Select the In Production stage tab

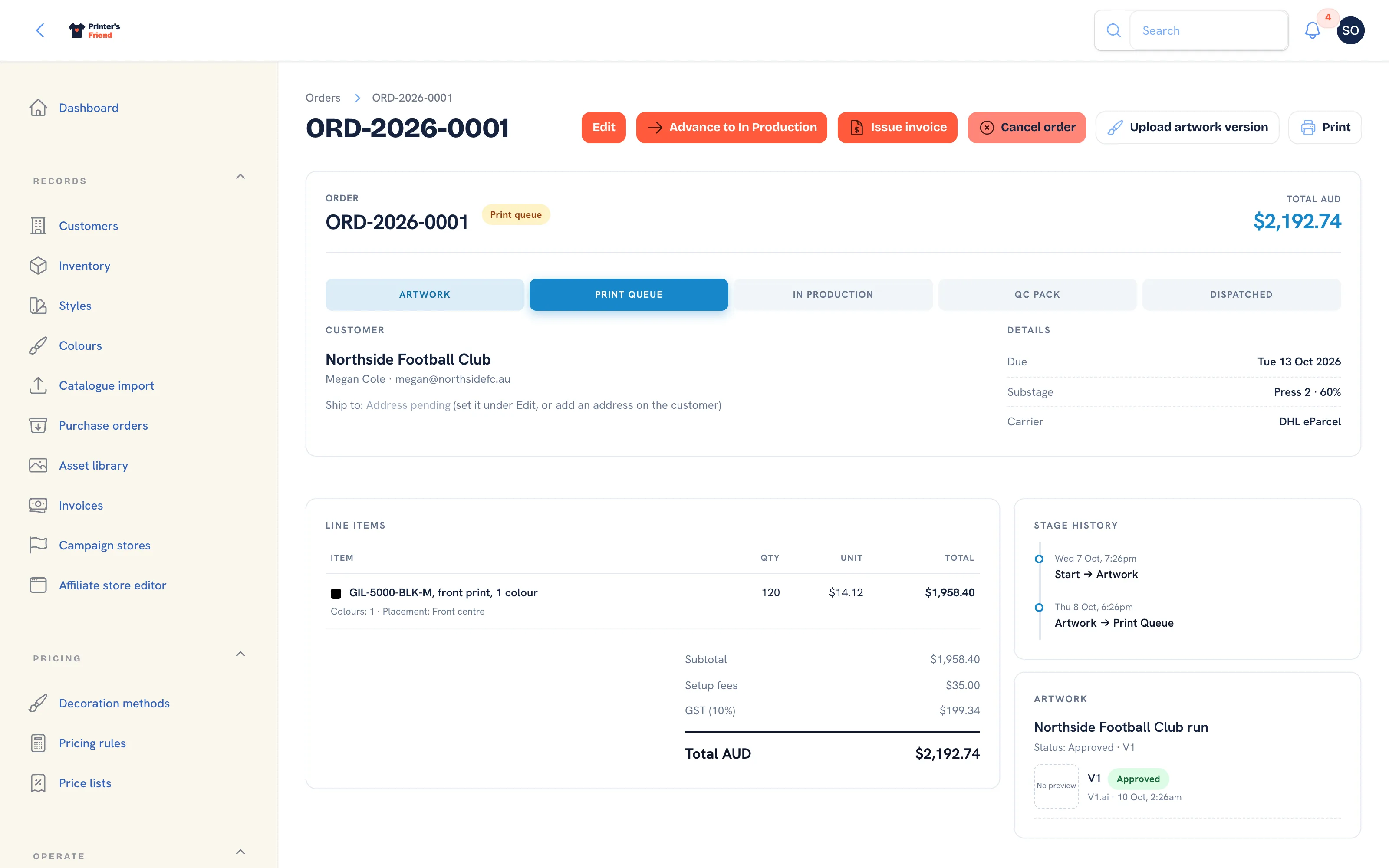coord(833,295)
